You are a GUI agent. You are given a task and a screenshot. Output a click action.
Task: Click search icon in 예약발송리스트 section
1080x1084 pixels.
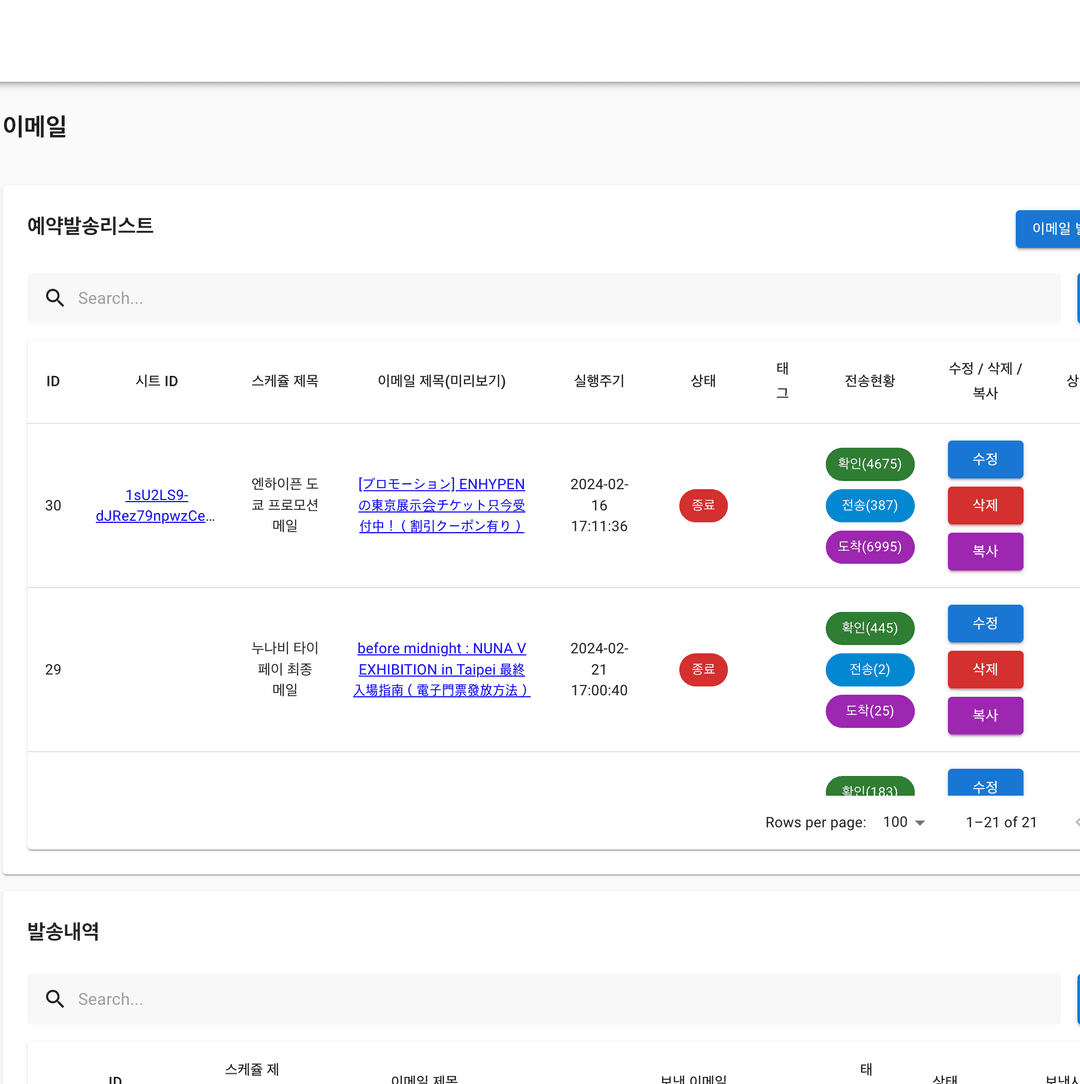[55, 298]
